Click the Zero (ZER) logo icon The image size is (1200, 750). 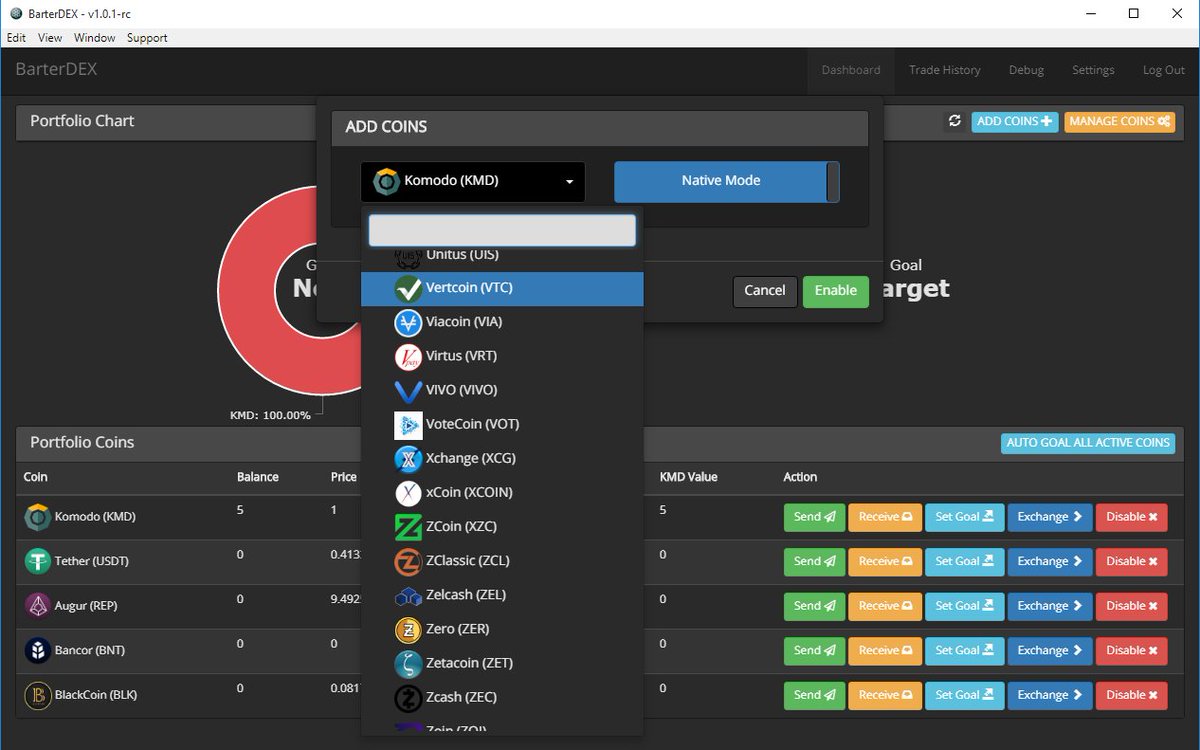coord(408,630)
